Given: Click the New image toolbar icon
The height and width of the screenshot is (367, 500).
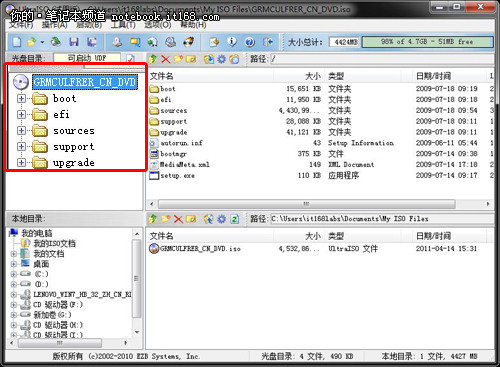Looking at the screenshot, I should (x=17, y=42).
